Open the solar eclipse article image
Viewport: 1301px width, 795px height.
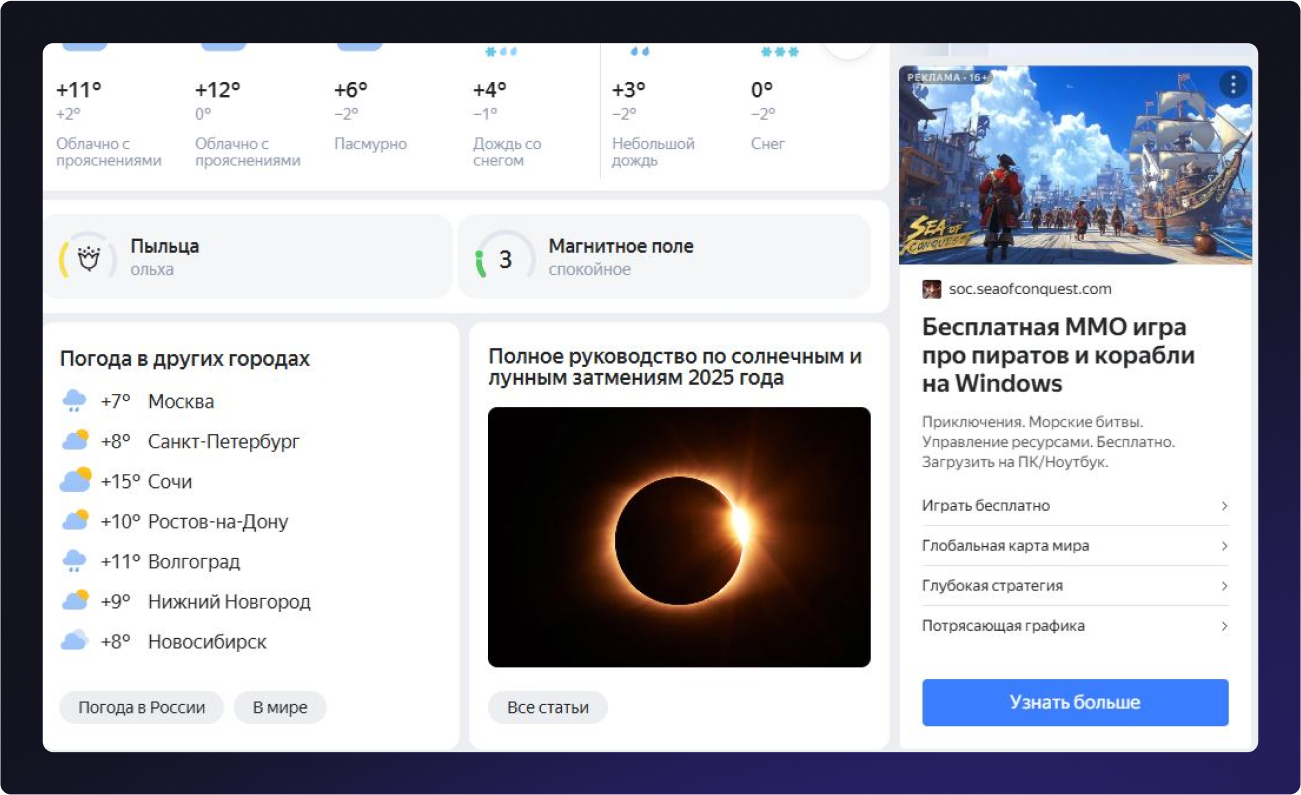(678, 537)
